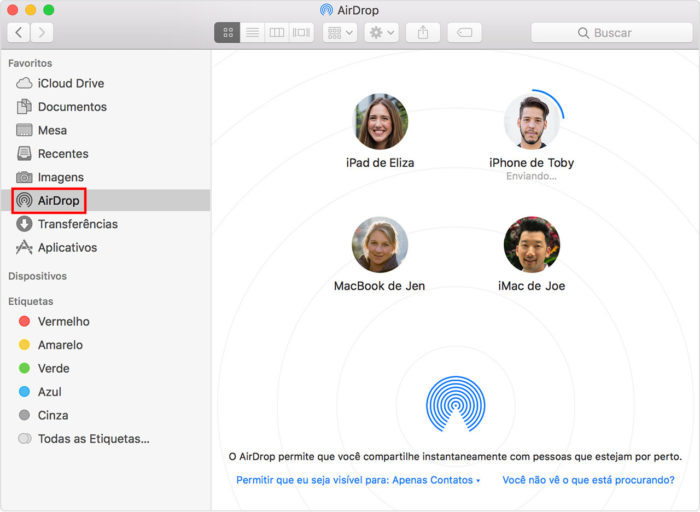Open Recentes in the sidebar
This screenshot has height=512, width=700.
106,154
